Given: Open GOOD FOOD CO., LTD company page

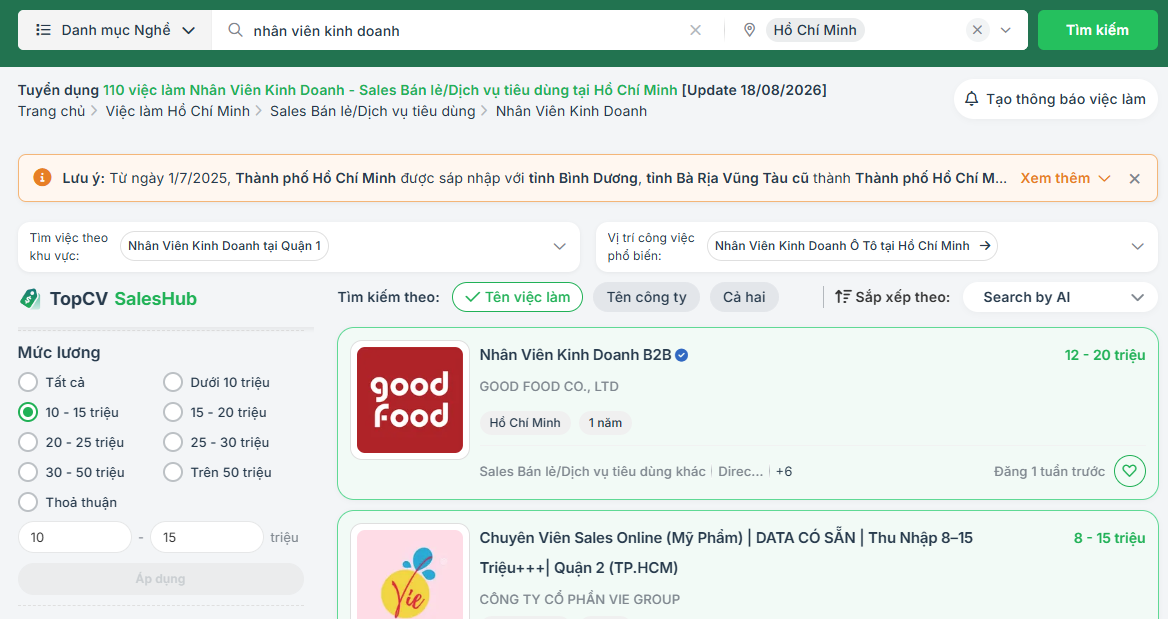Looking at the screenshot, I should [549, 387].
